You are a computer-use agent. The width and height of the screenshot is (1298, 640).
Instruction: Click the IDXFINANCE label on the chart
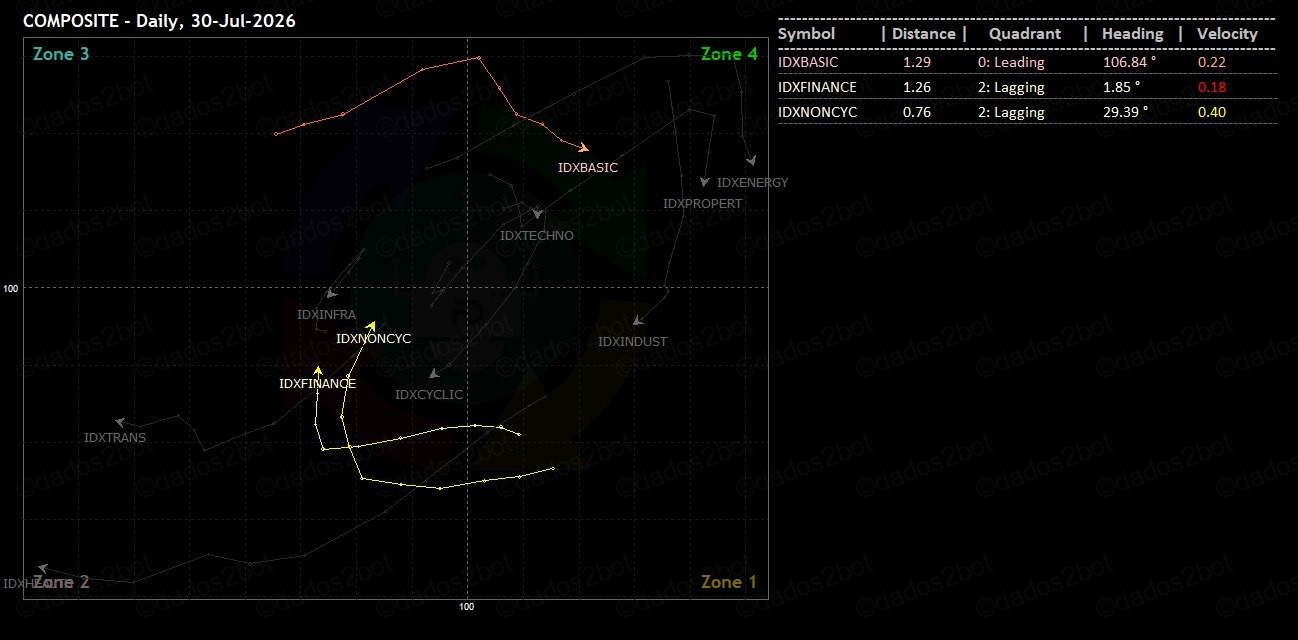pyautogui.click(x=317, y=383)
